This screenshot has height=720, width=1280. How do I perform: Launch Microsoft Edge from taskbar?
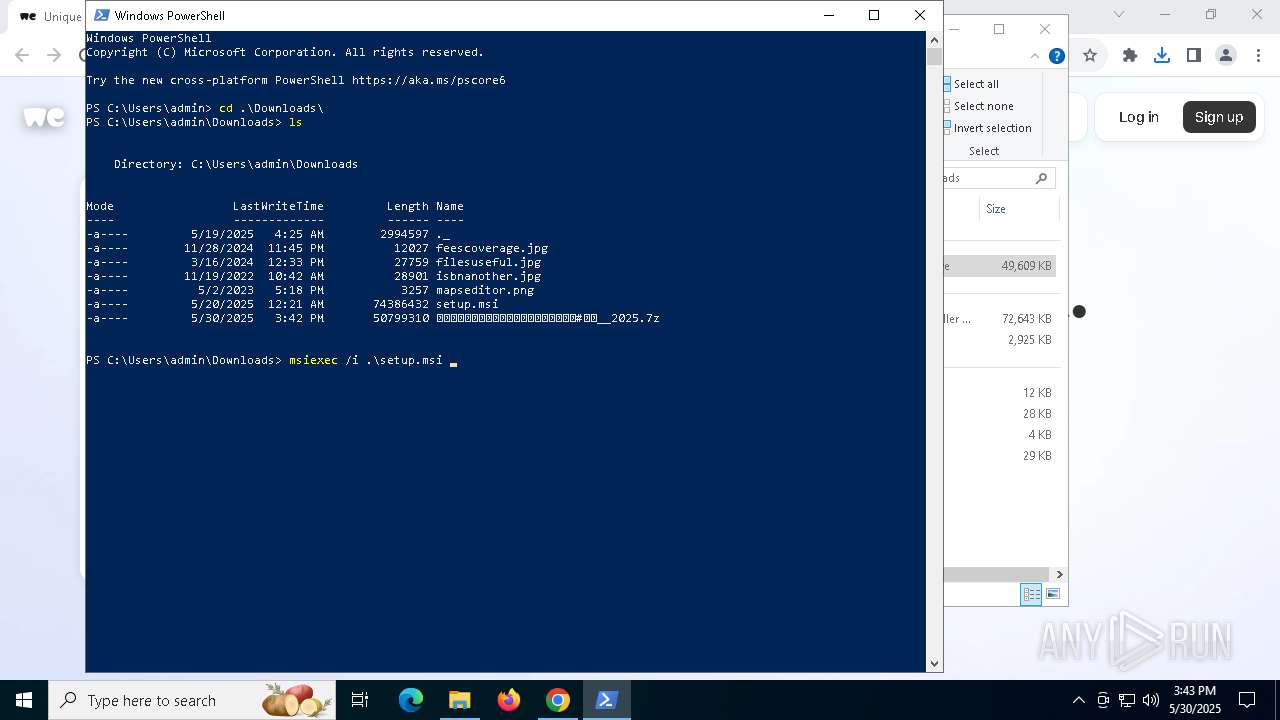pyautogui.click(x=411, y=700)
